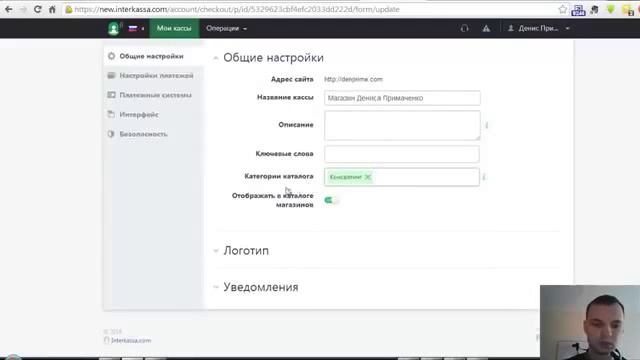Go to browser home page icon
The image size is (640, 360).
(x=52, y=9)
